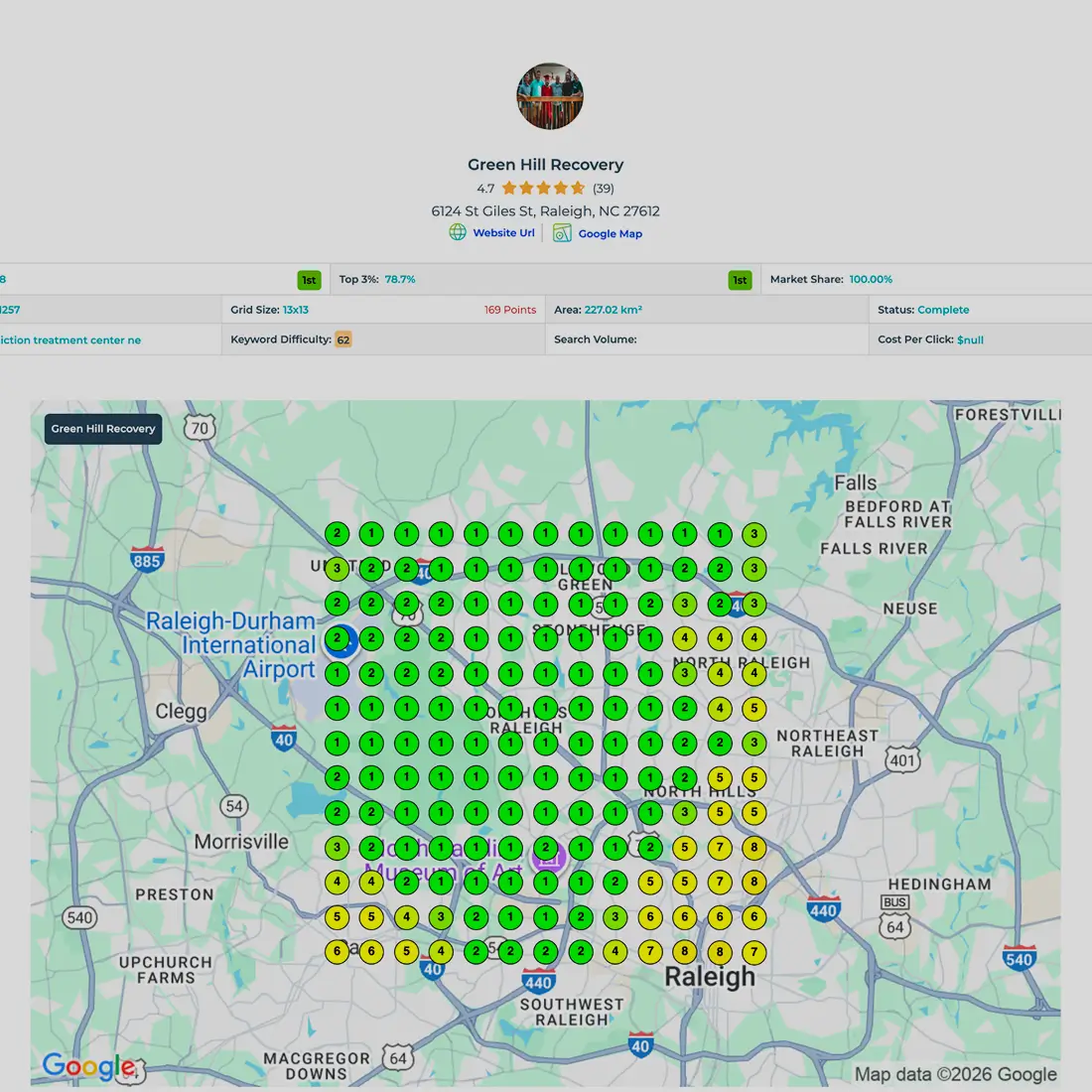Click the NC 54 shield near Morrisville
Image resolution: width=1092 pixels, height=1092 pixels.
pos(234,806)
